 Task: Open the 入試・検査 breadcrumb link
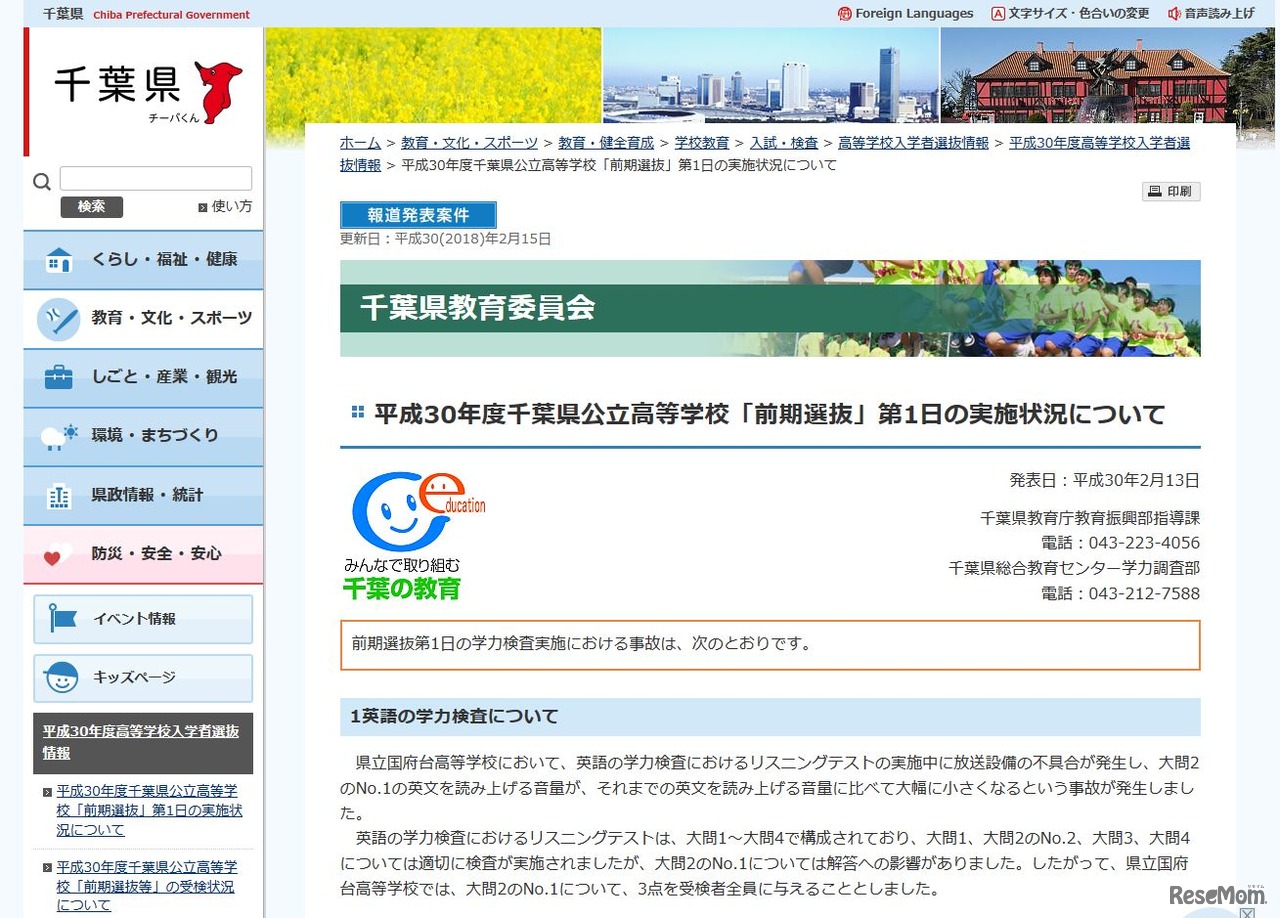(785, 142)
